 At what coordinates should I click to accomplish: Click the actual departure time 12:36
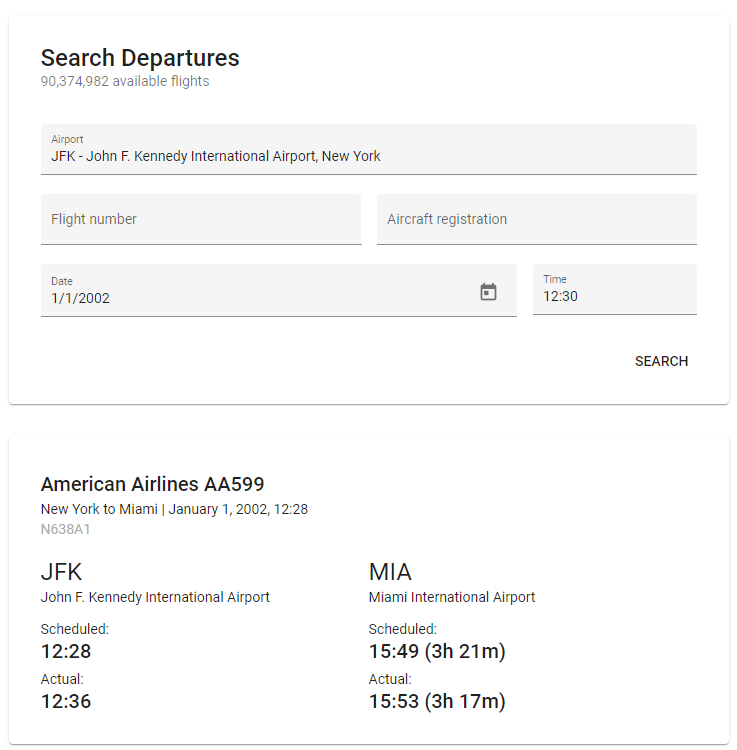coord(66,702)
